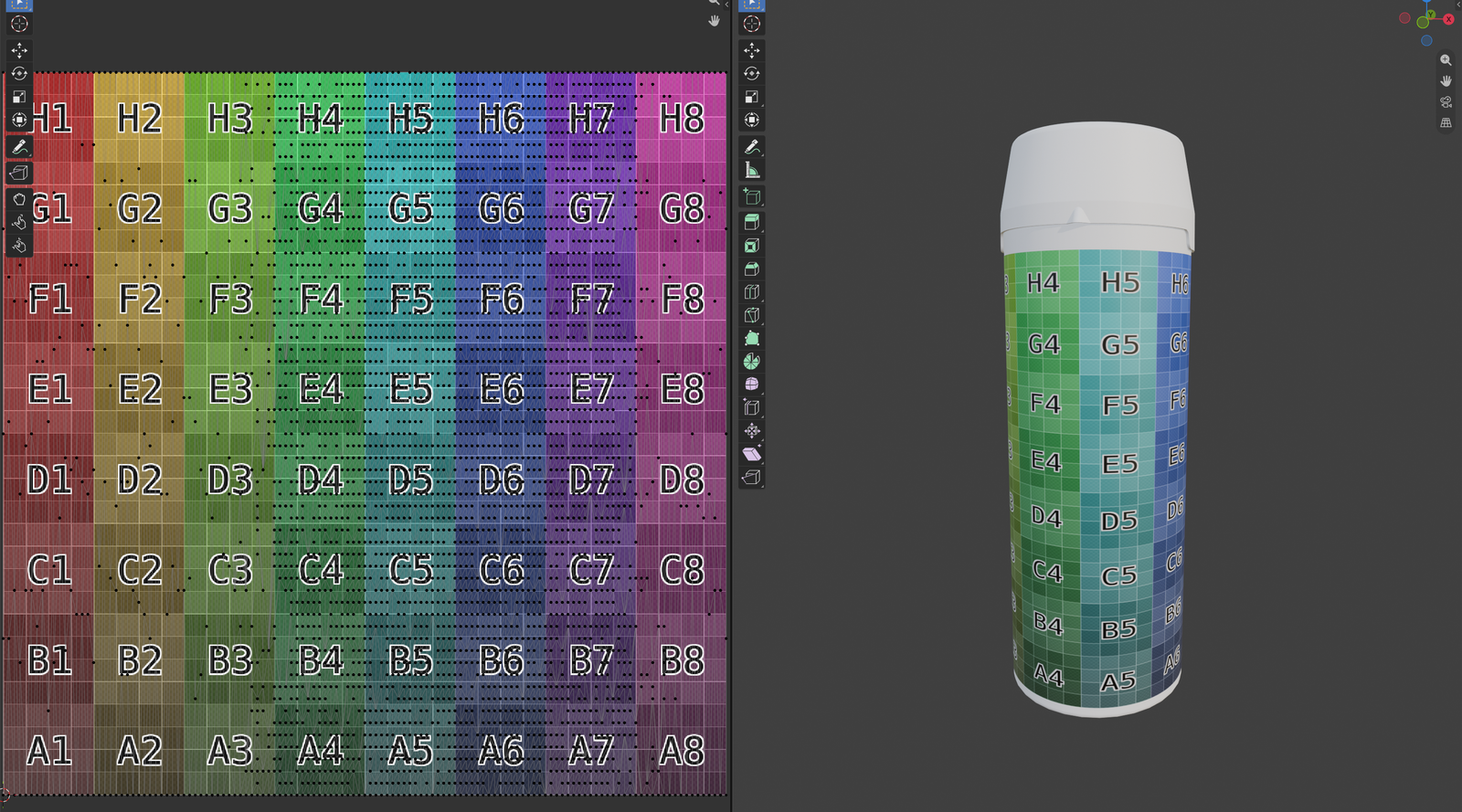Screen dimensions: 1462x812
Task: Click the white cap of the bottle model
Action: point(1096,187)
